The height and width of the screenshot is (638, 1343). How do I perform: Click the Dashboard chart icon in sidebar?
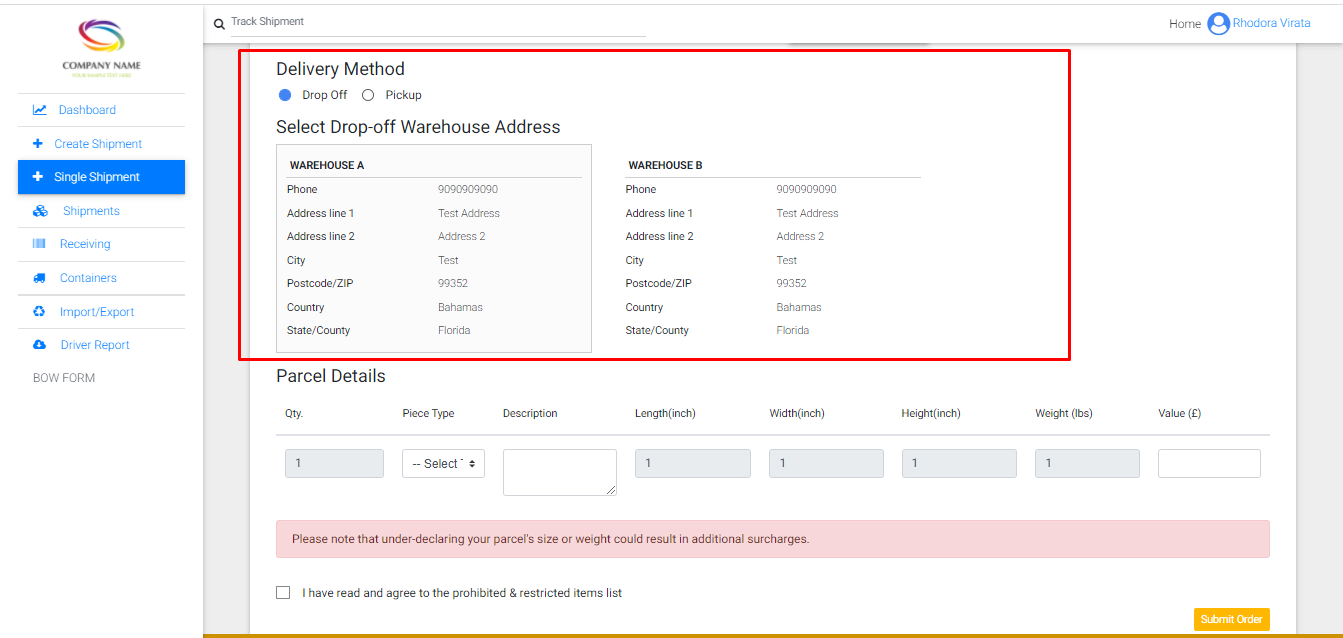[x=39, y=110]
